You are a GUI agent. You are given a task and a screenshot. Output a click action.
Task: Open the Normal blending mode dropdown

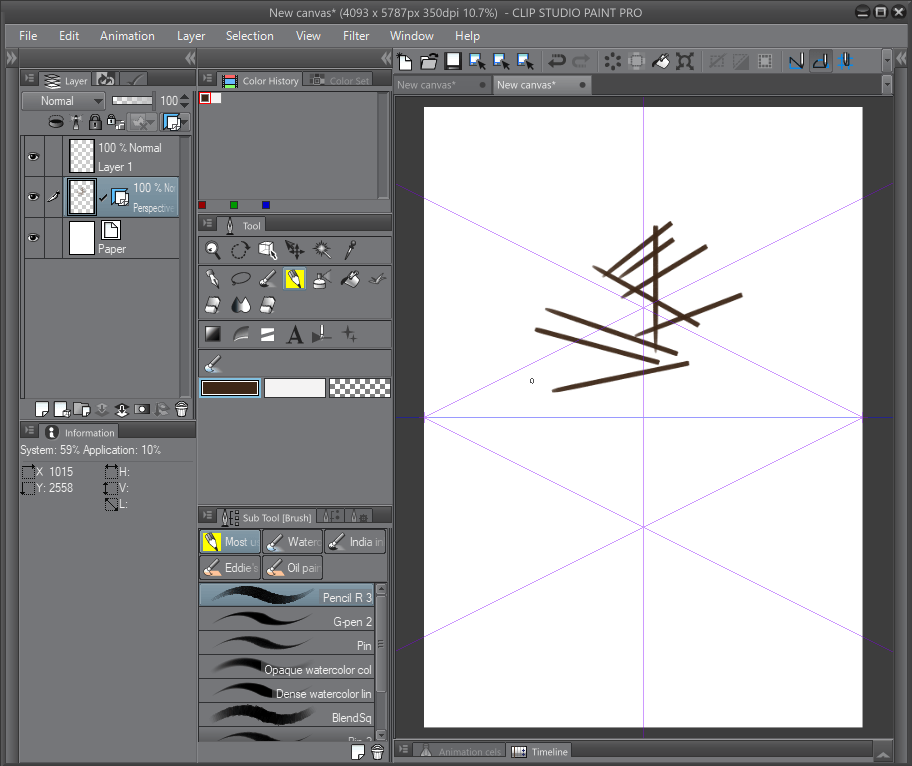point(64,101)
